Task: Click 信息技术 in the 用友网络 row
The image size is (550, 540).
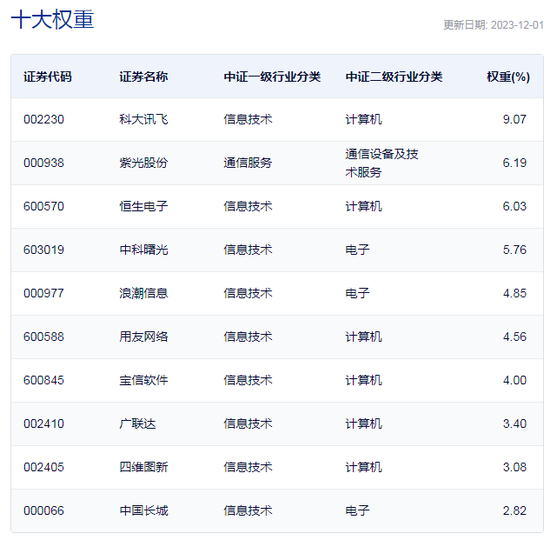Action: click(248, 337)
